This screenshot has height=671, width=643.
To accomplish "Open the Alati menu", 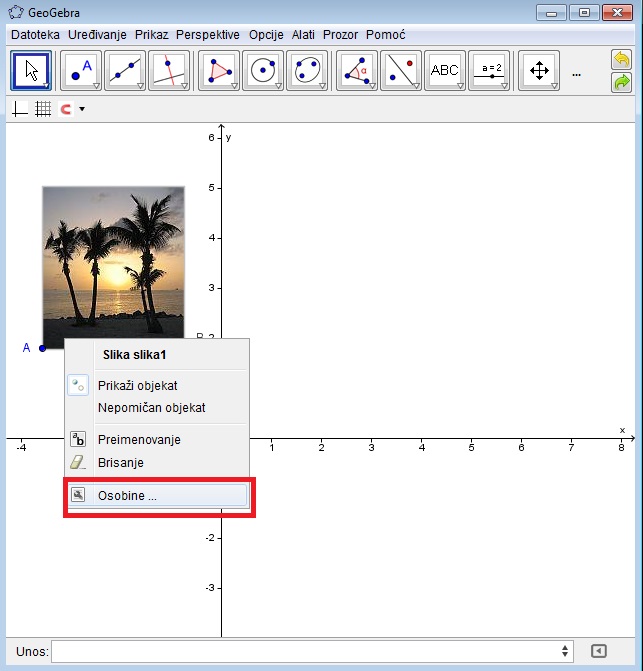I will pyautogui.click(x=303, y=35).
